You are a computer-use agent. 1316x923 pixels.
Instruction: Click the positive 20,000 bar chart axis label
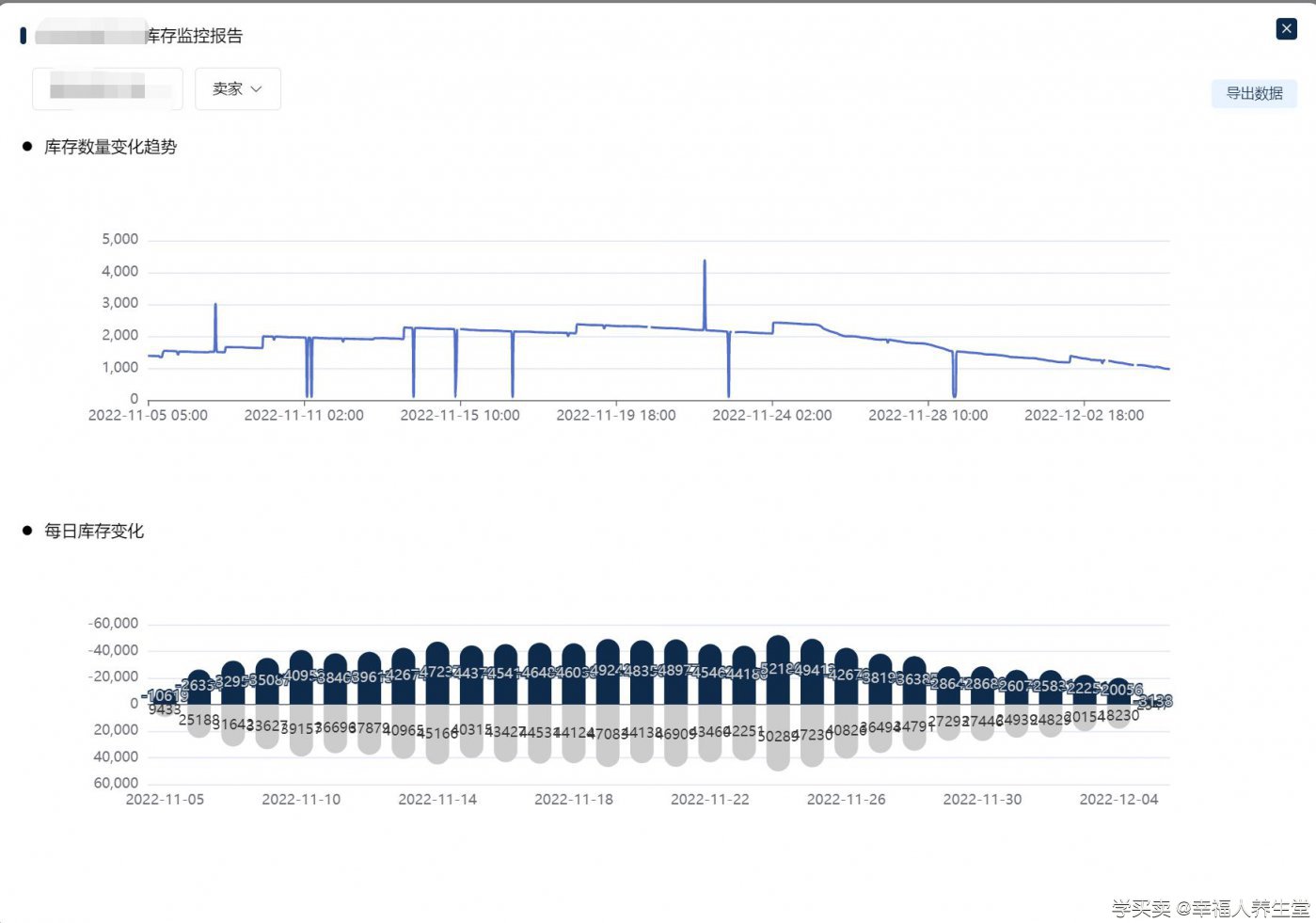116,730
